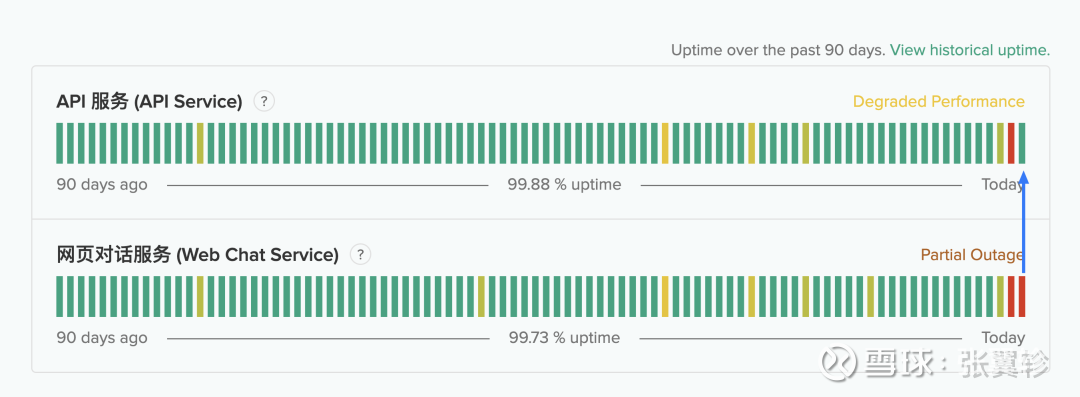
Task: Click the first yellow bar in API Service row
Action: coord(665,143)
